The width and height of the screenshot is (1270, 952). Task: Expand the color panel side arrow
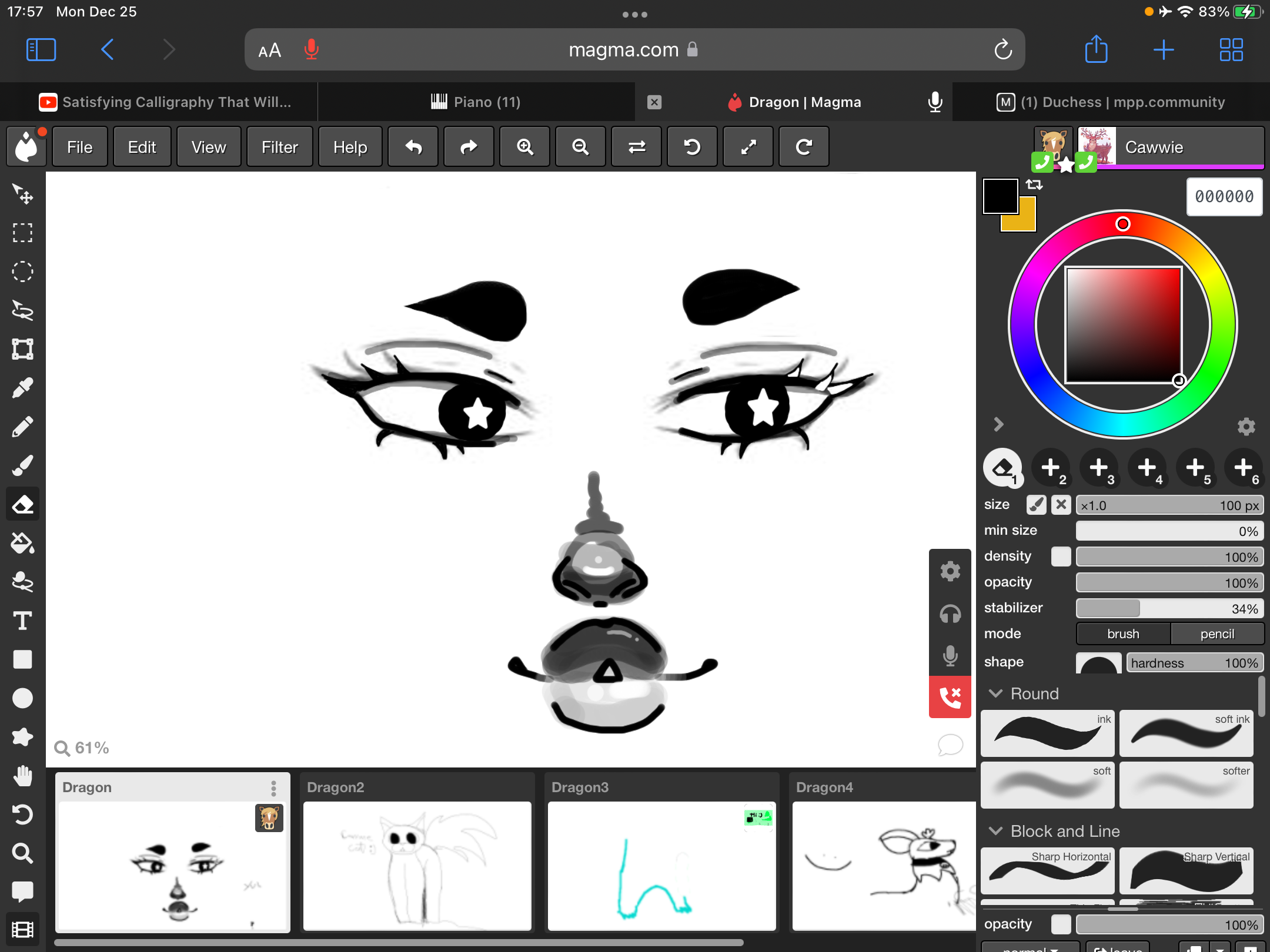pos(998,424)
